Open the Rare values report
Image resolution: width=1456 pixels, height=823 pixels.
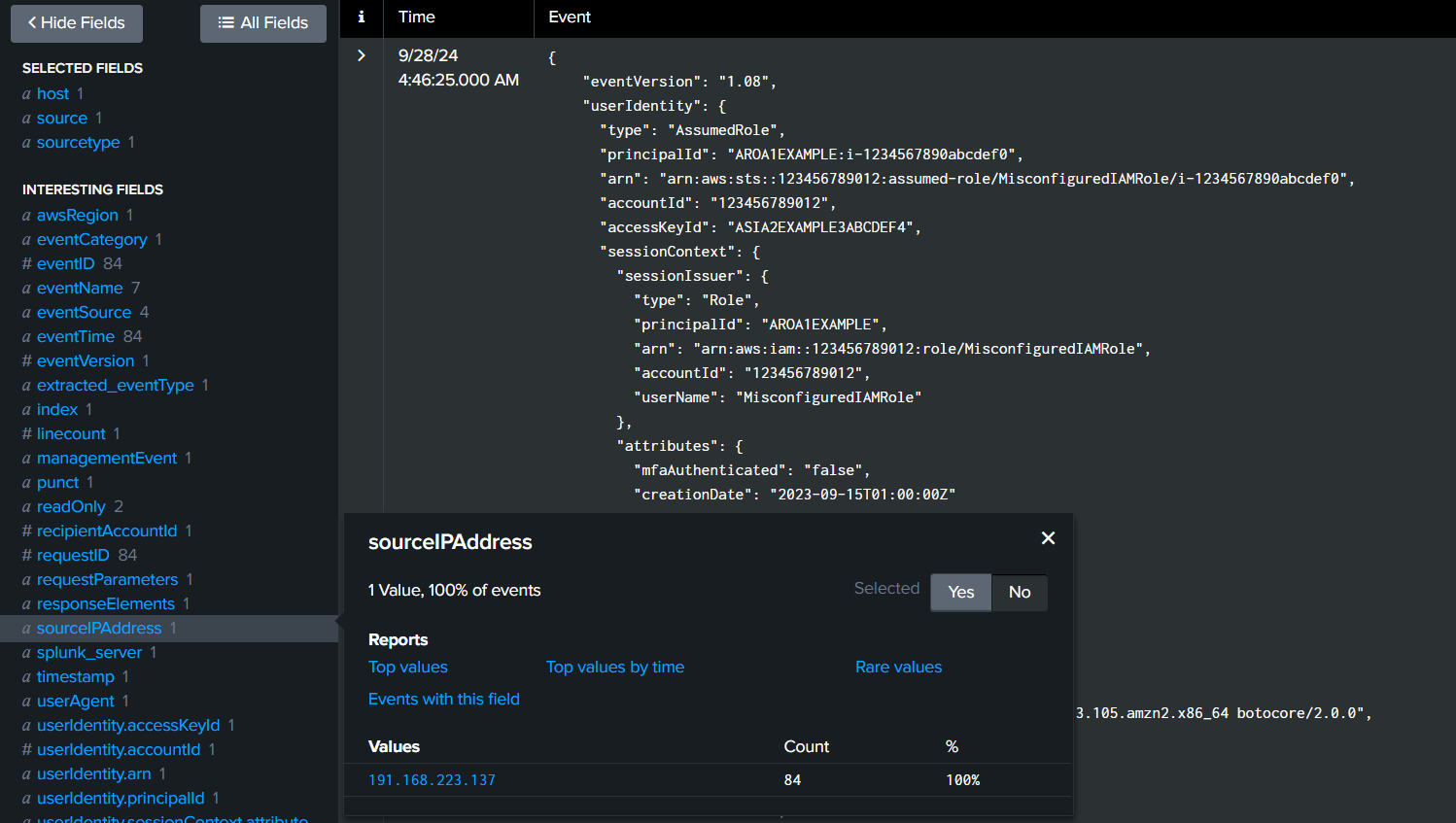pyautogui.click(x=898, y=667)
